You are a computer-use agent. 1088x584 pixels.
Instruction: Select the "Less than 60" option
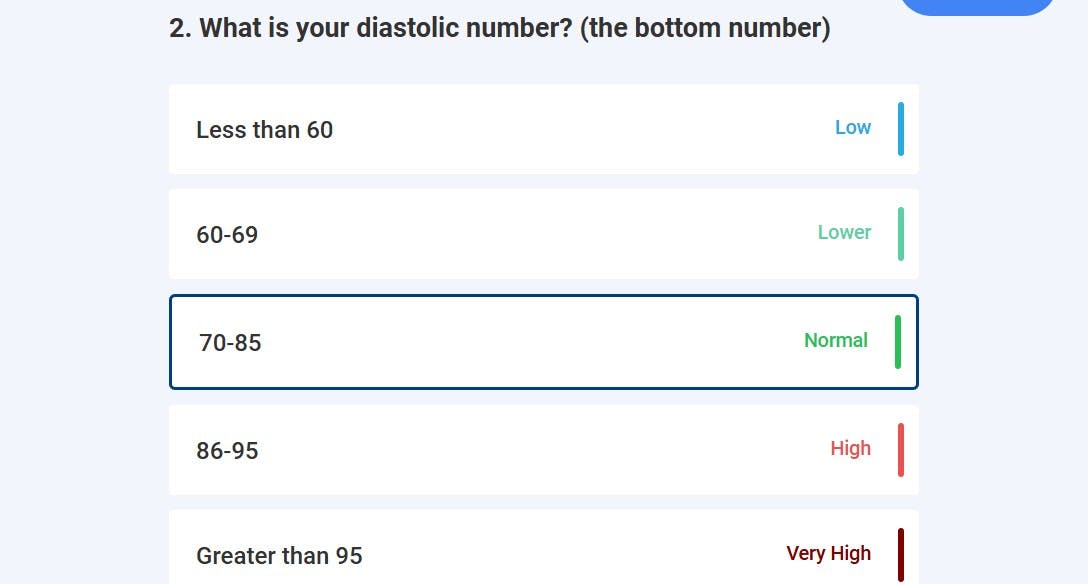(544, 129)
